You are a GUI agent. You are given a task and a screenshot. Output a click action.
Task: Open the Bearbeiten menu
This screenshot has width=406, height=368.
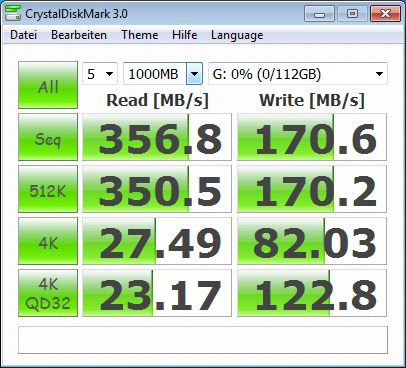click(x=79, y=35)
